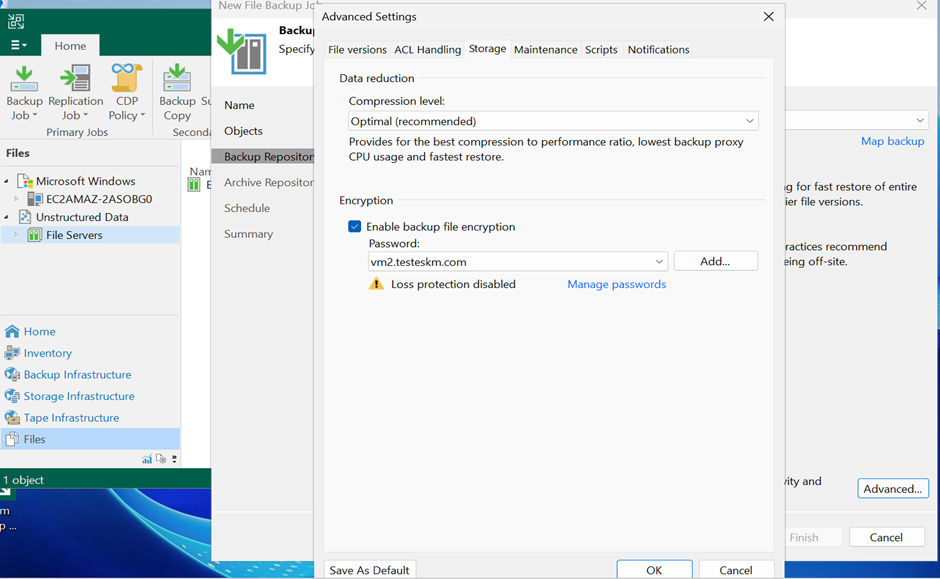Click the Files navigation icon

[x=12, y=439]
